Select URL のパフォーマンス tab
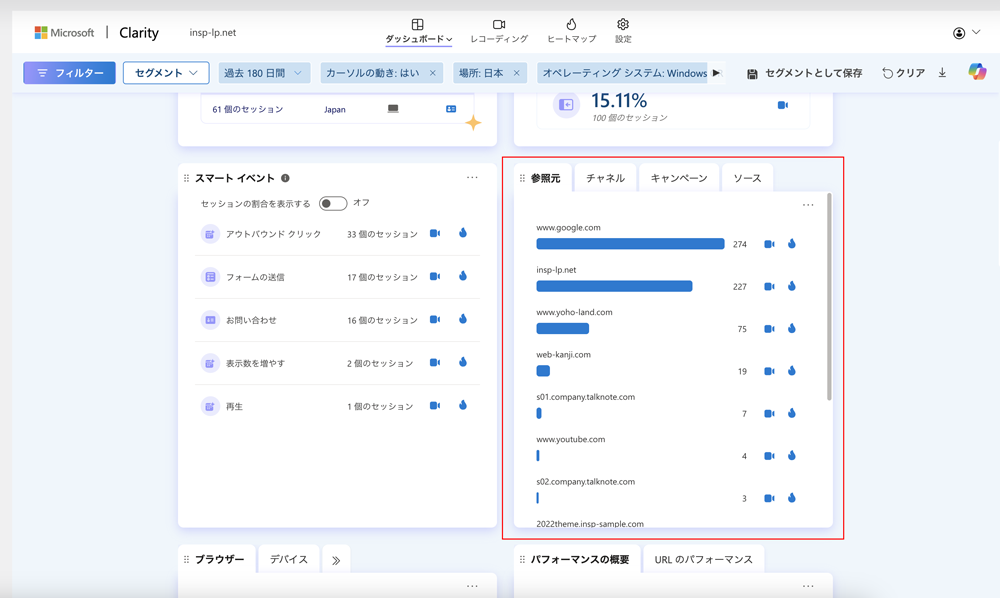 tap(703, 559)
